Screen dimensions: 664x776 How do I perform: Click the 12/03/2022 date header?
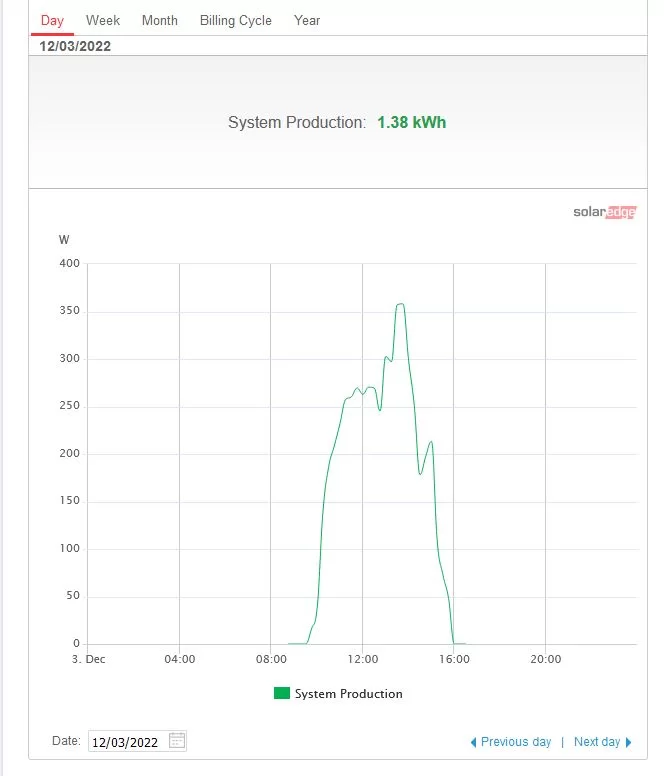(75, 46)
